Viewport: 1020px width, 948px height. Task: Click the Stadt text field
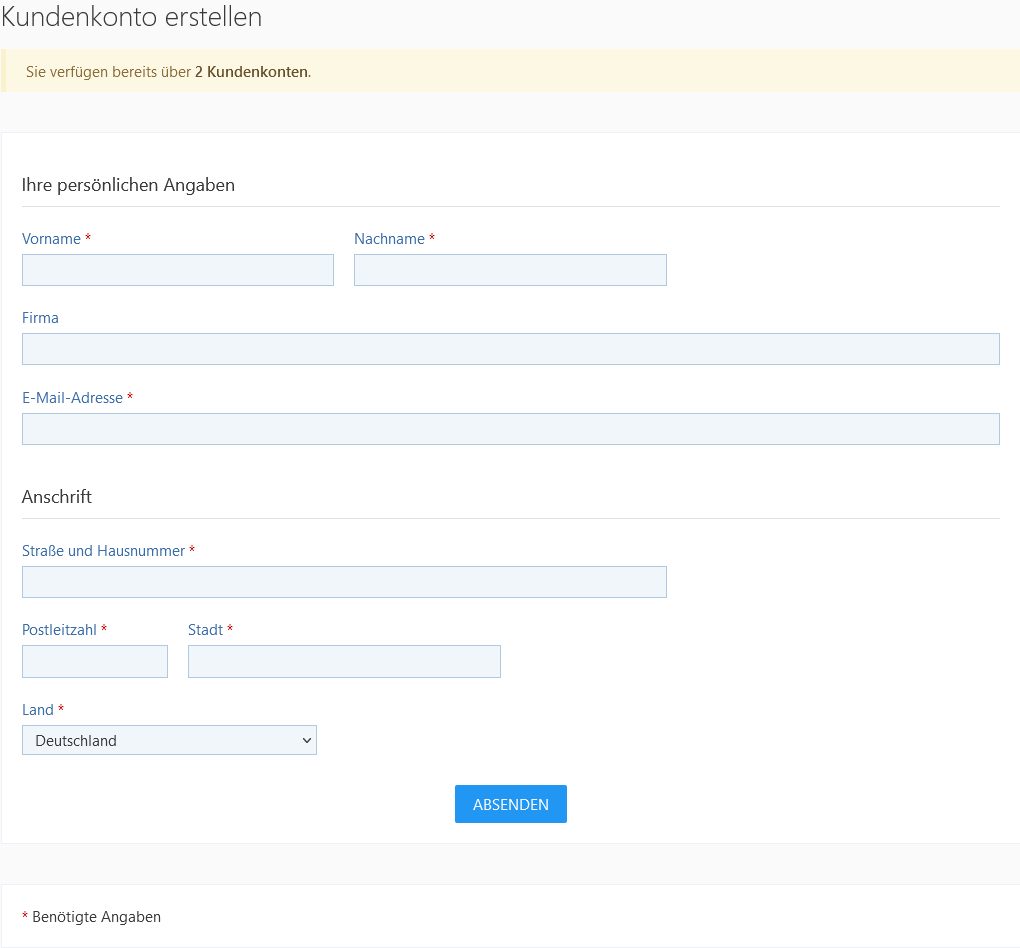(344, 662)
